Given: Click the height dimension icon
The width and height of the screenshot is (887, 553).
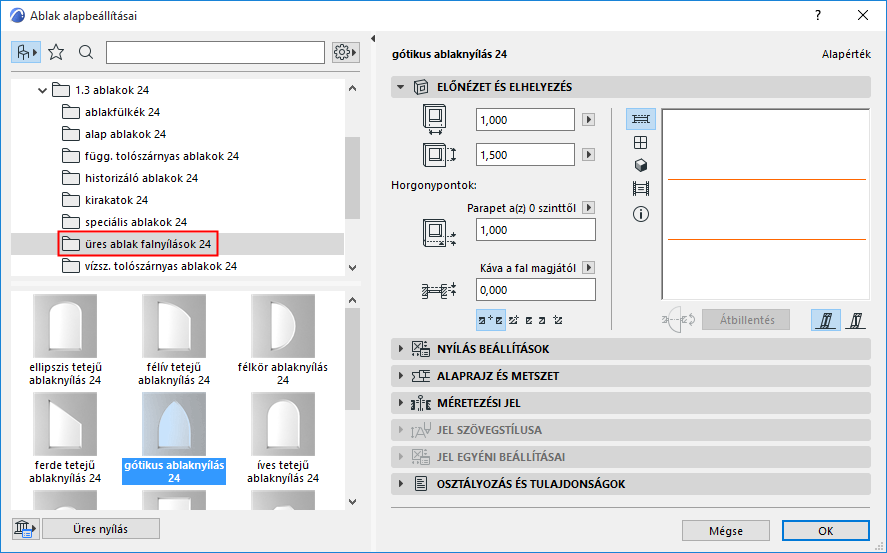Looking at the screenshot, I should 439,154.
